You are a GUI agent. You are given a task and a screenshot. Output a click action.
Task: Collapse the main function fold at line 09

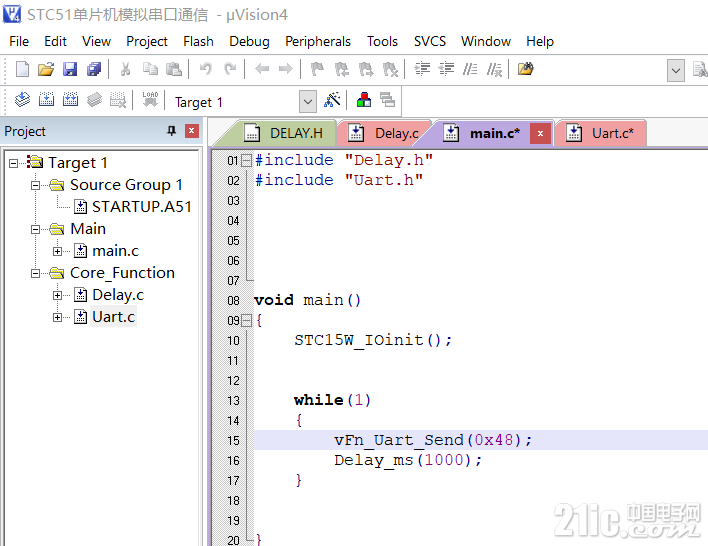247,321
